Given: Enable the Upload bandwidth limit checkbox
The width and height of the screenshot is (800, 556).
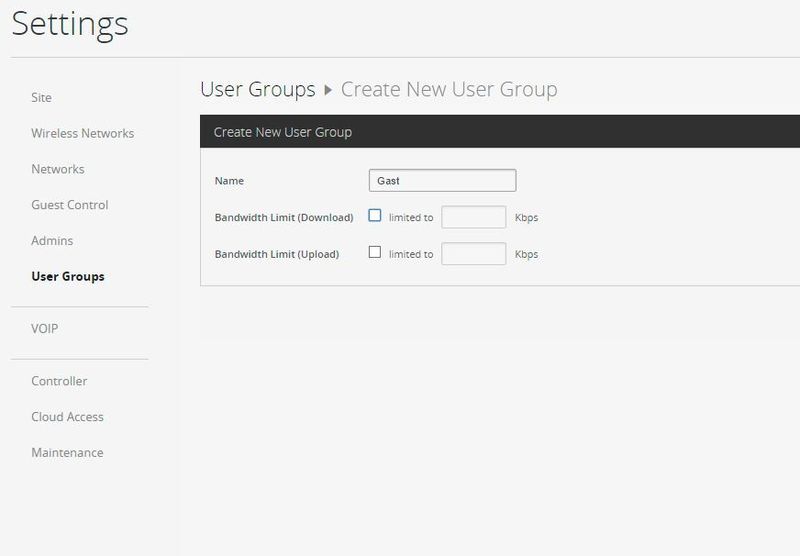Looking at the screenshot, I should tap(374, 252).
